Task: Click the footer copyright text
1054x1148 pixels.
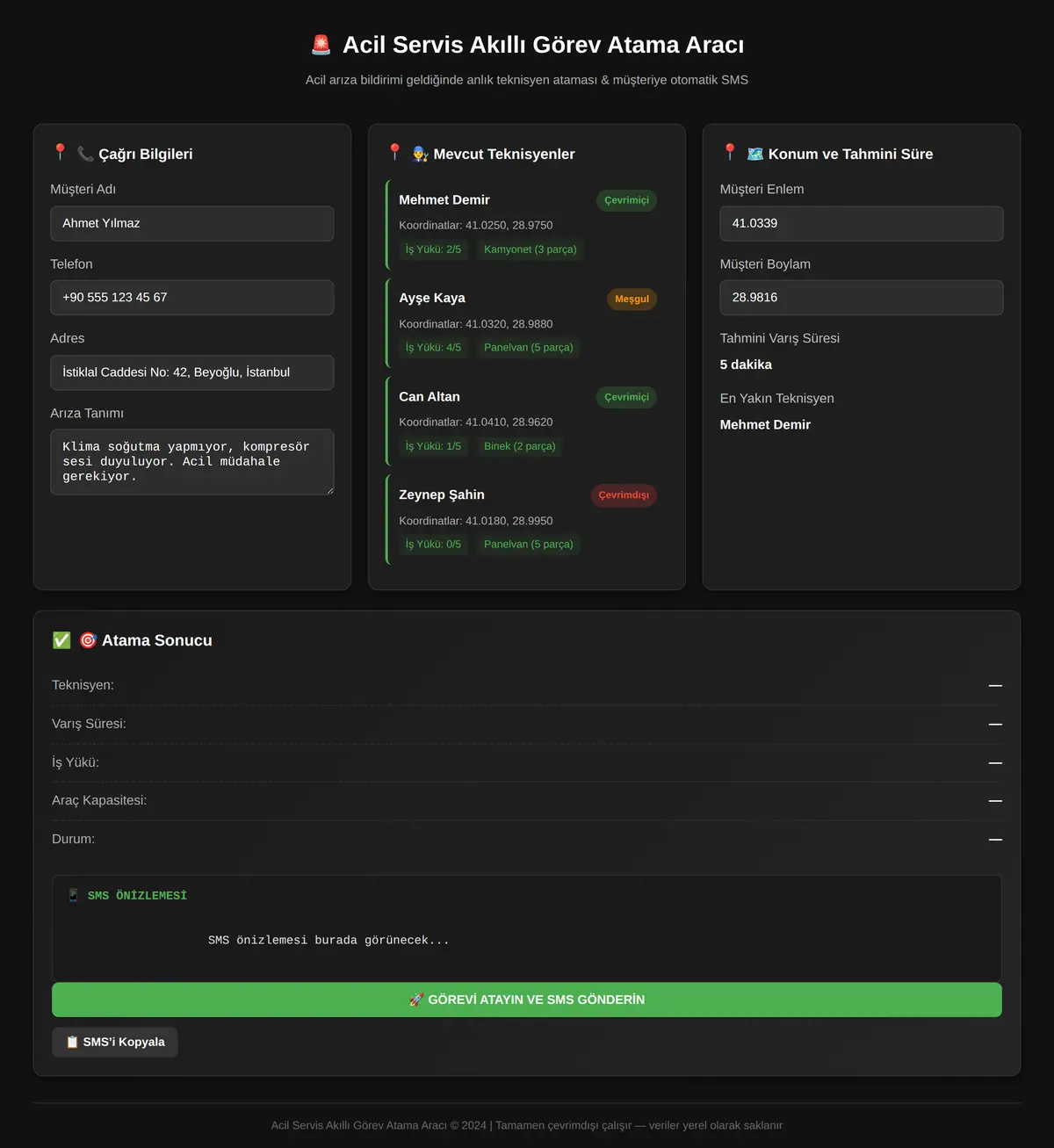Action: 527,1125
